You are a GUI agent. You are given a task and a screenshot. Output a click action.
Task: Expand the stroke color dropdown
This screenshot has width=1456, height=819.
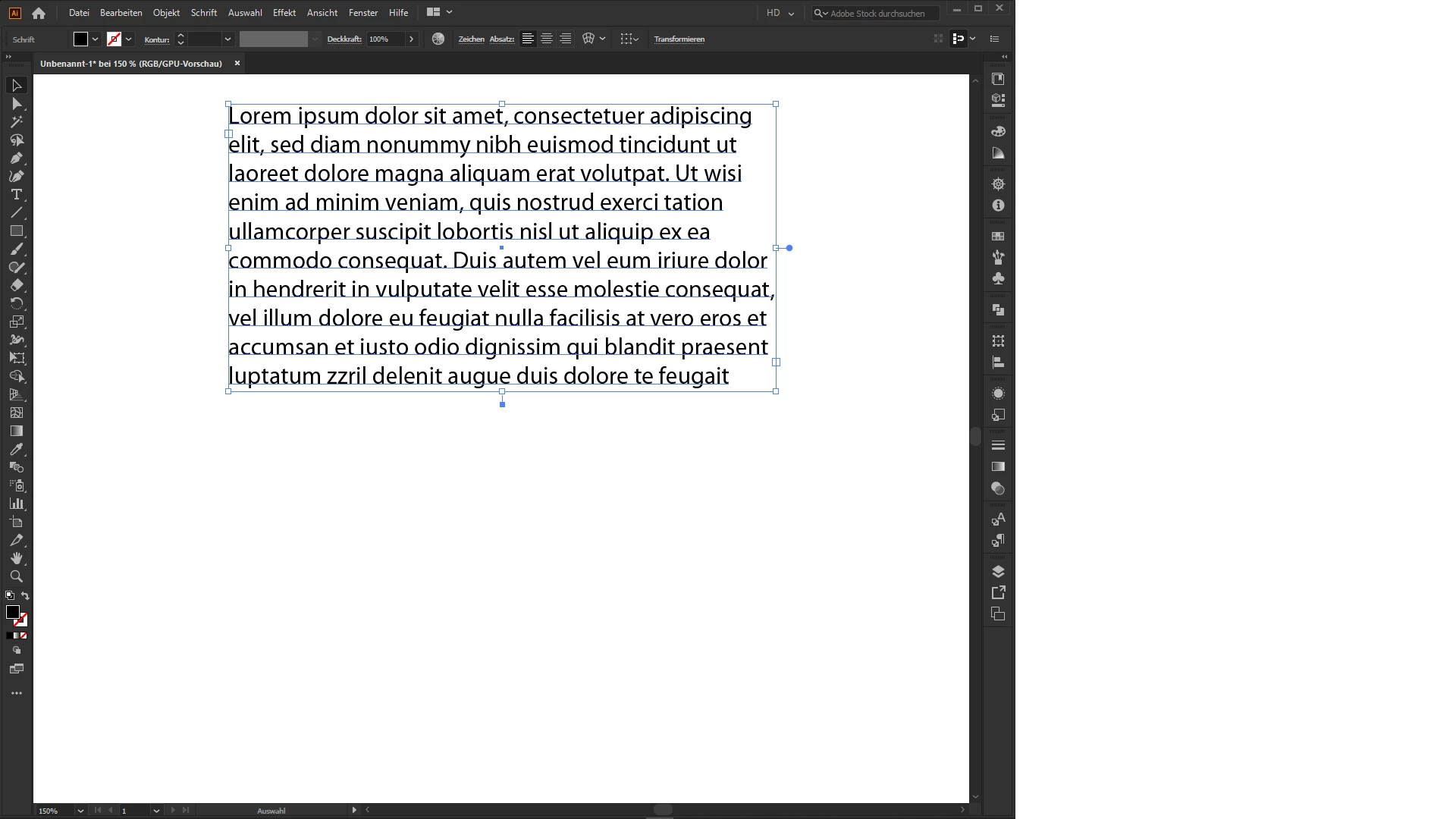pos(129,39)
